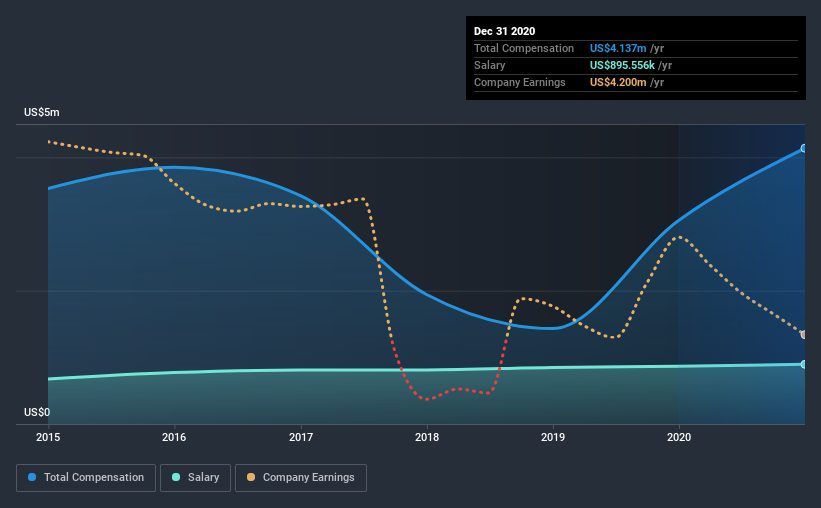Viewport: 821px width, 508px height.
Task: Select the Salary endpoint marker for 2020
Action: [804, 364]
